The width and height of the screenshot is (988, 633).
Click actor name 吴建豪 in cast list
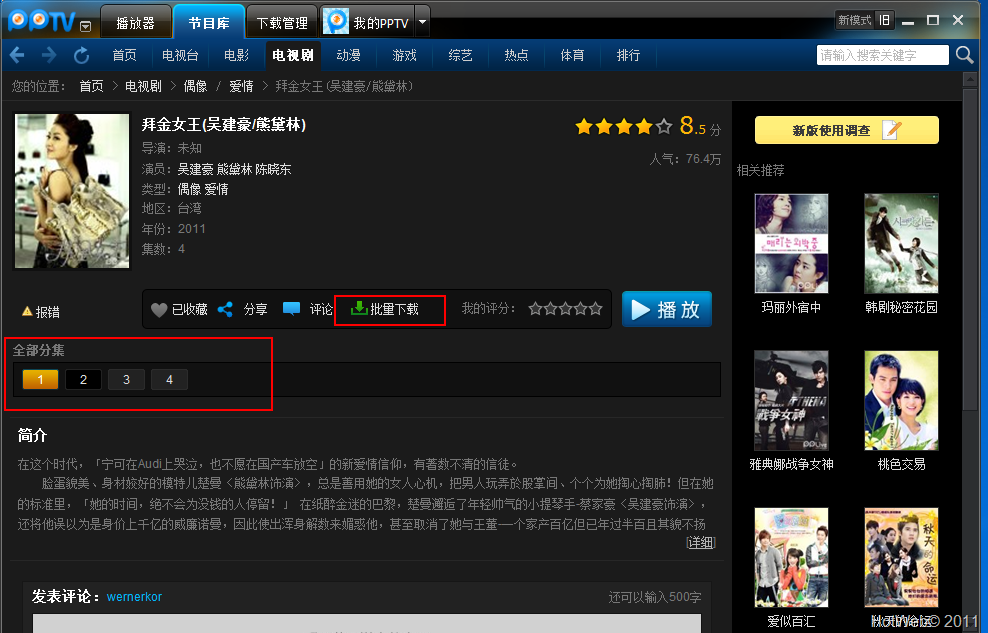click(195, 169)
